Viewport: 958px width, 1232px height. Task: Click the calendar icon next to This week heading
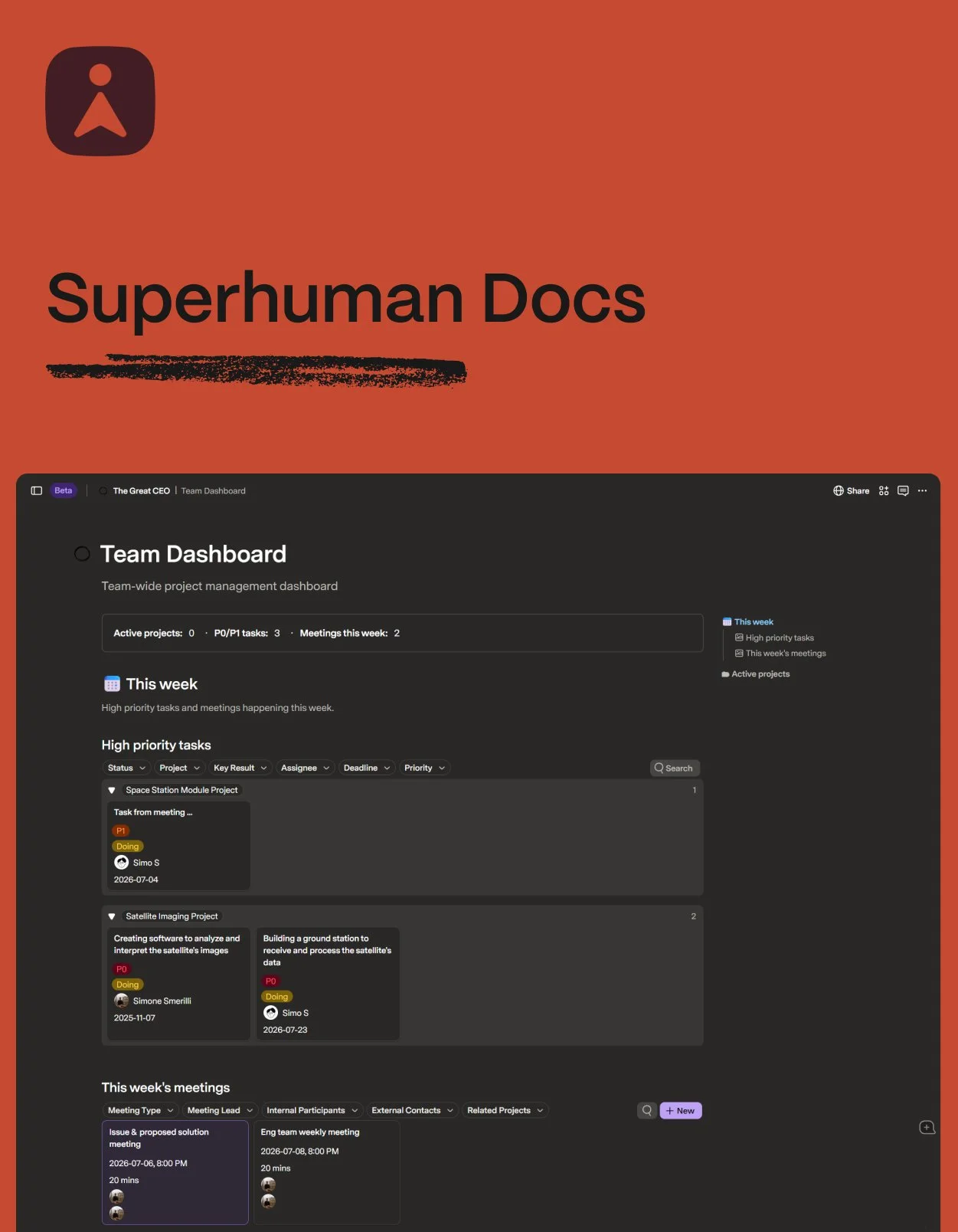click(x=112, y=684)
